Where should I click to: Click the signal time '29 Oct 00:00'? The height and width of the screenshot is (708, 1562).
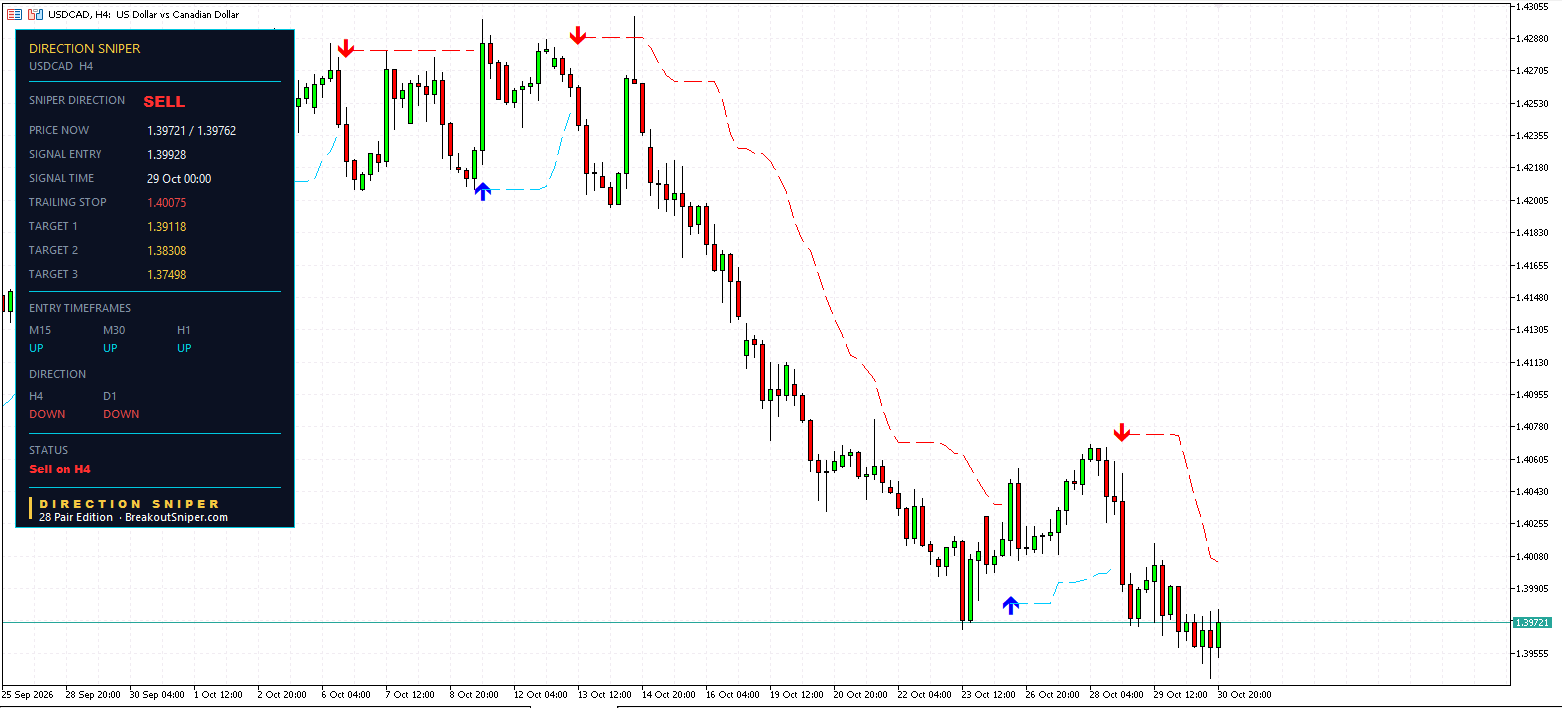[x=179, y=178]
